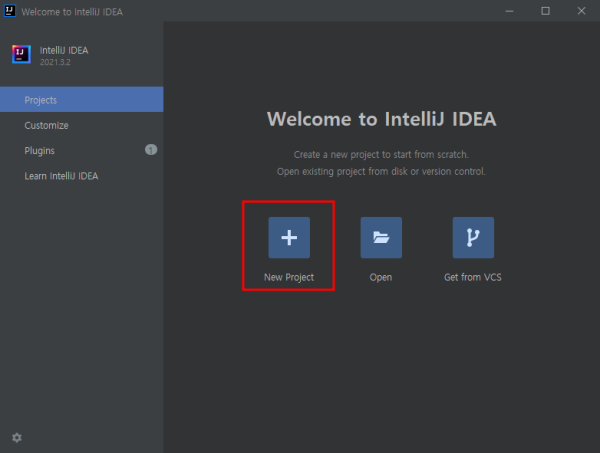
Task: Click the Get from VCS label
Action: pyautogui.click(x=473, y=277)
